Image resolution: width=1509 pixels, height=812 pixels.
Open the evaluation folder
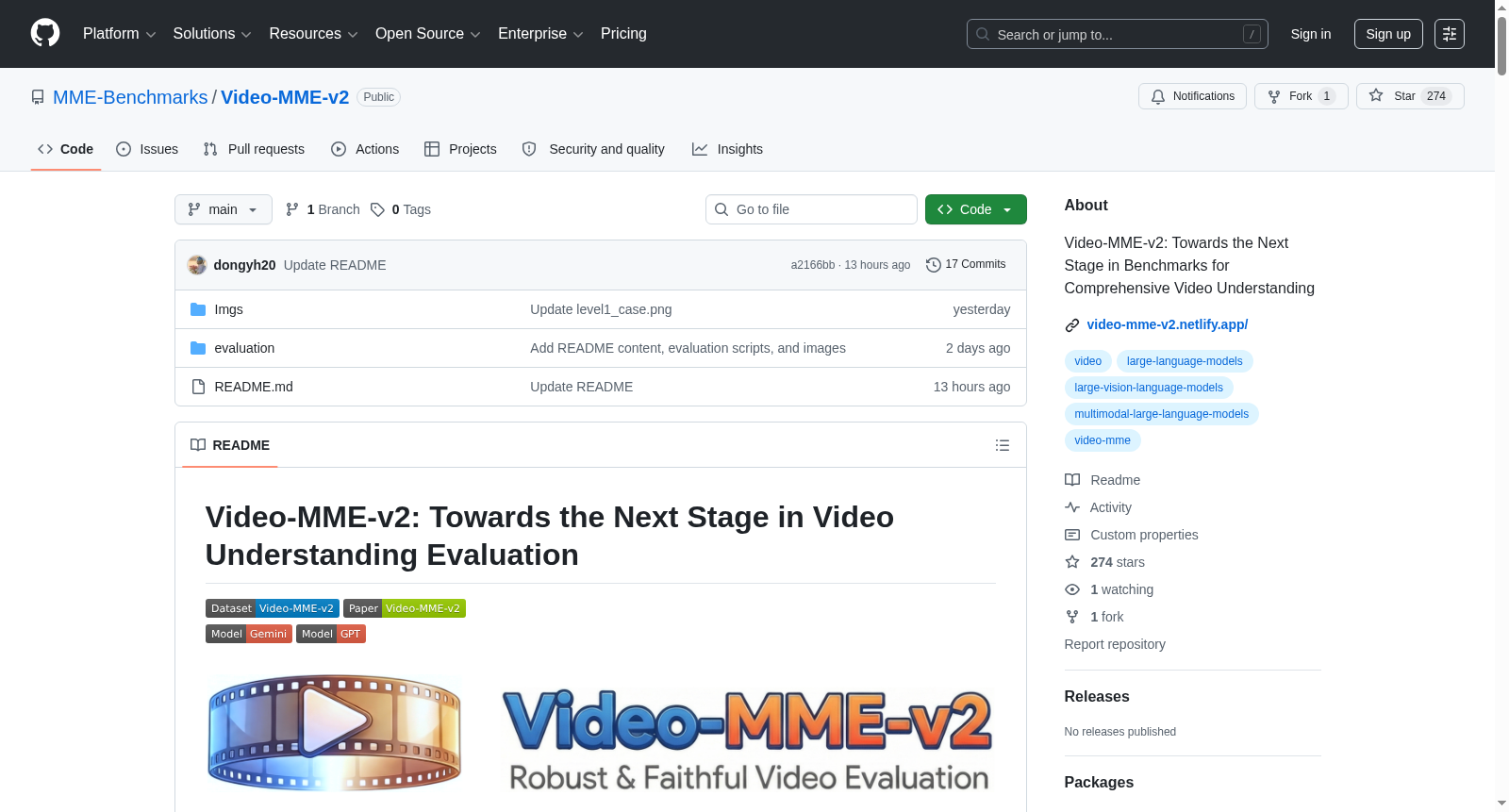[244, 348]
